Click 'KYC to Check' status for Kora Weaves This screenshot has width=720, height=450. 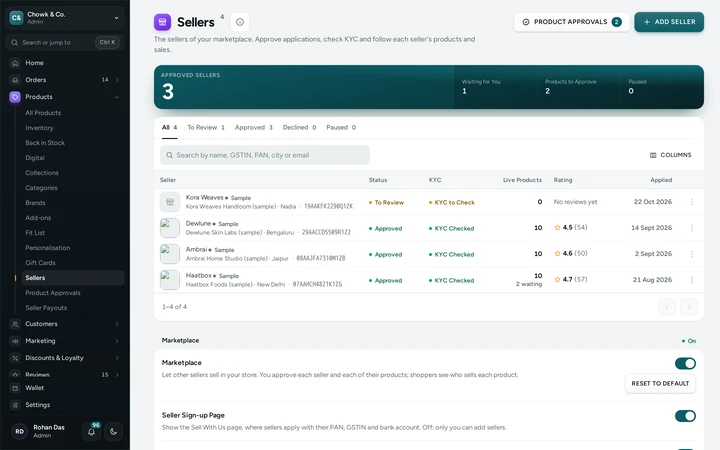click(452, 202)
